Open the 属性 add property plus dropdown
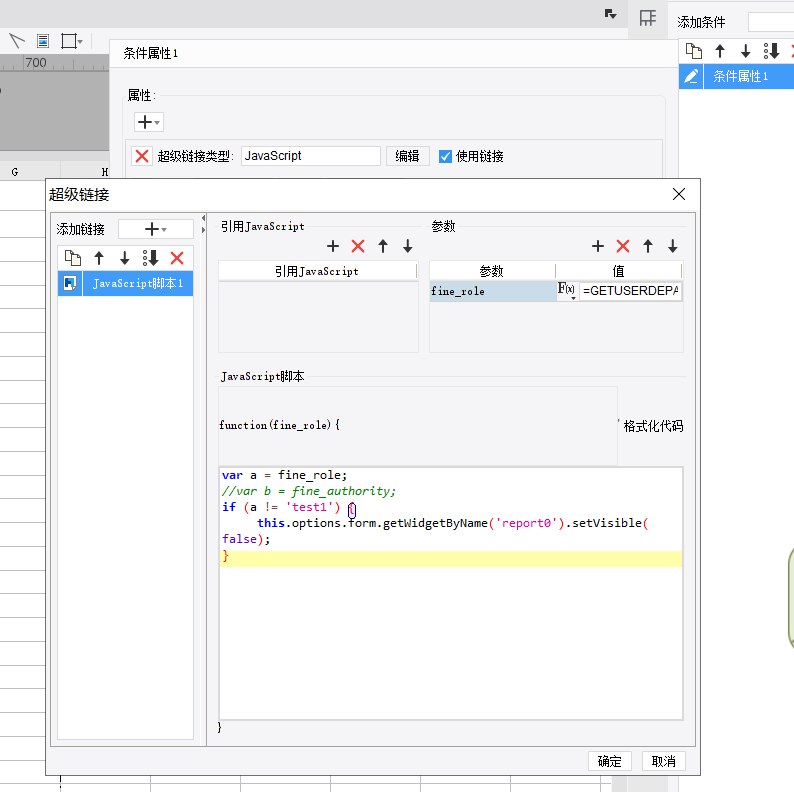 149,122
